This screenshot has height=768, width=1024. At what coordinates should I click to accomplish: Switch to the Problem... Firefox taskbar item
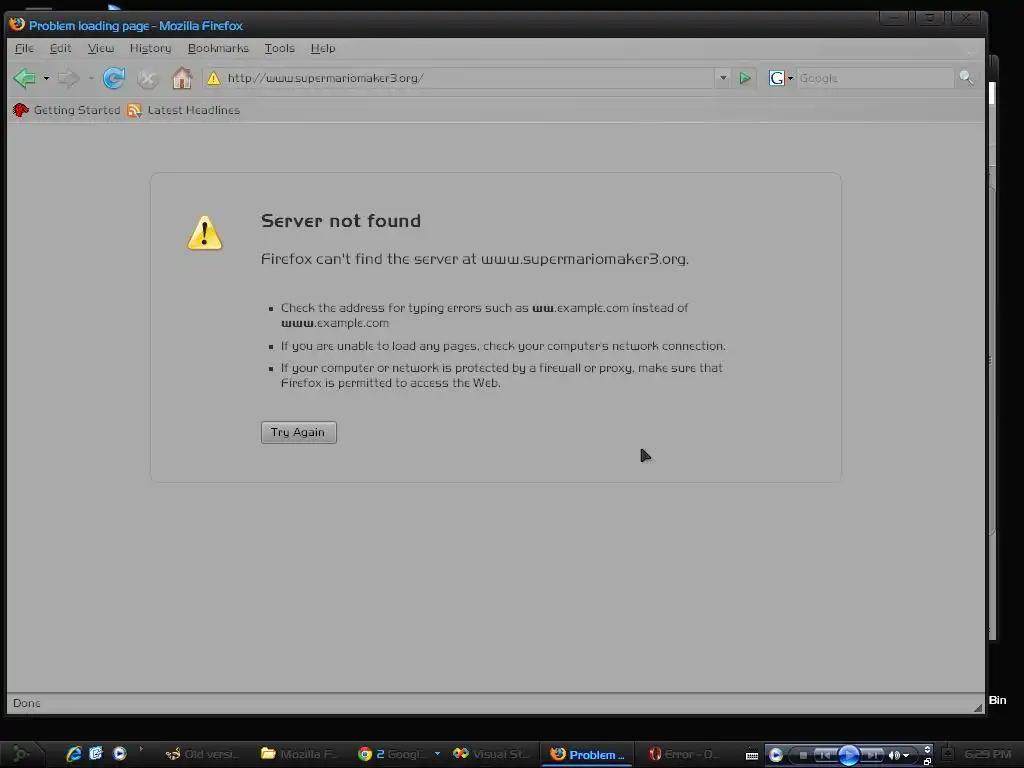(588, 754)
